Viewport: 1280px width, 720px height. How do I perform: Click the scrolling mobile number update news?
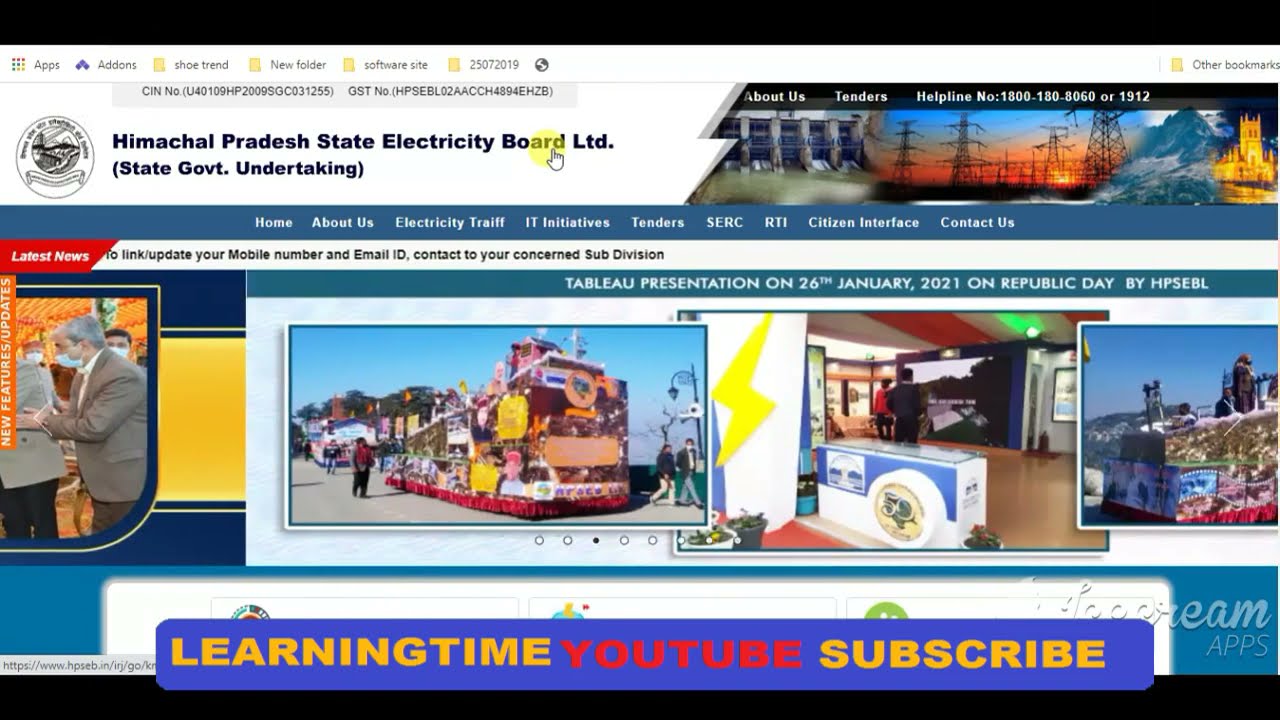click(385, 255)
